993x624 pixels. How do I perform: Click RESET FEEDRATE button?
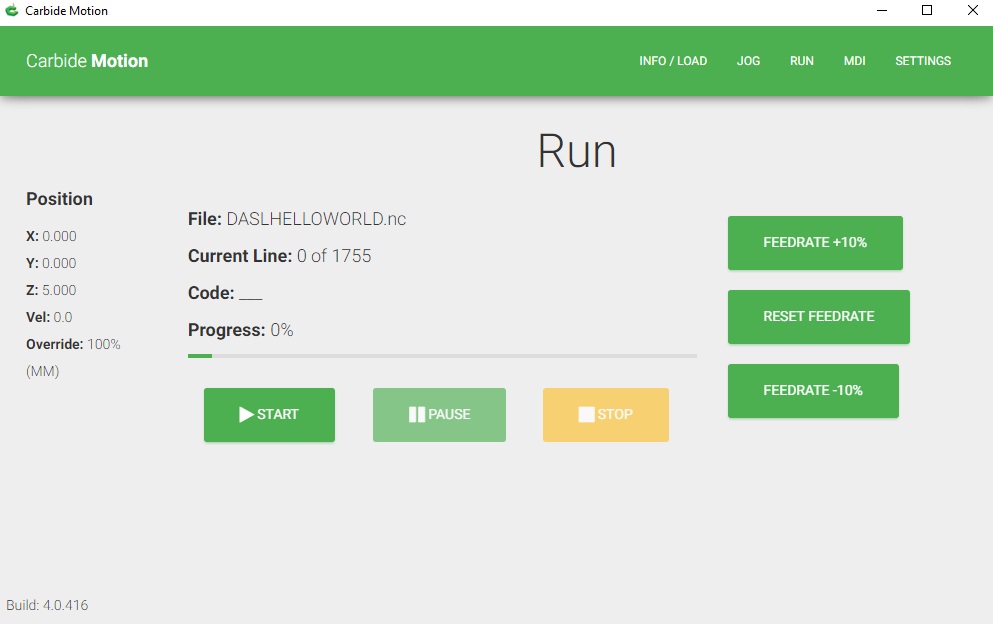pyautogui.click(x=819, y=317)
